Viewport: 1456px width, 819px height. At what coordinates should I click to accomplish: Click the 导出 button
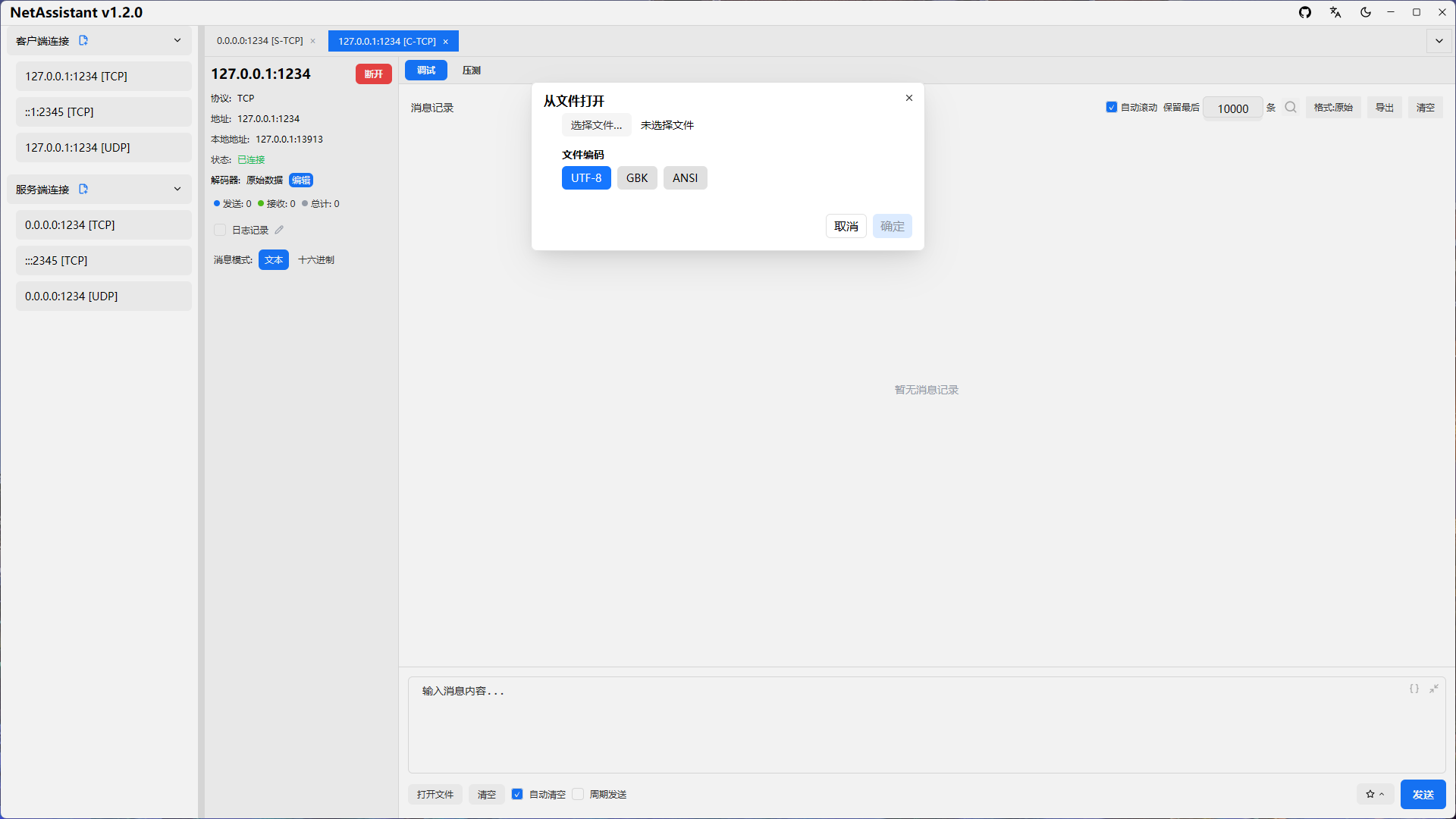(x=1385, y=108)
